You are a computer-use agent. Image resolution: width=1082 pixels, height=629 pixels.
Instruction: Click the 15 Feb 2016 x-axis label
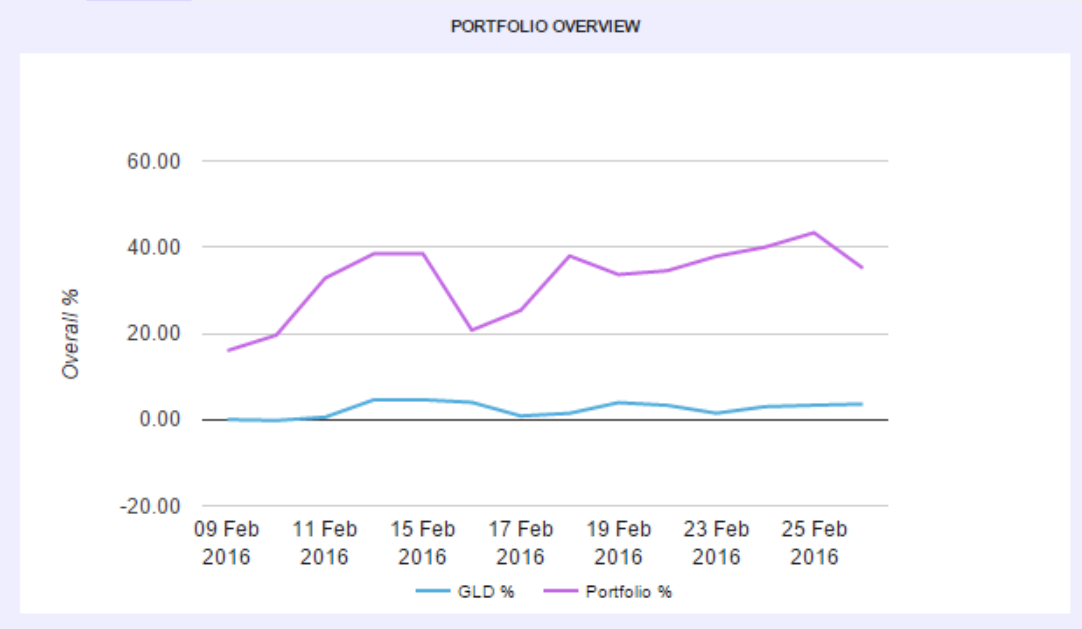(x=422, y=543)
